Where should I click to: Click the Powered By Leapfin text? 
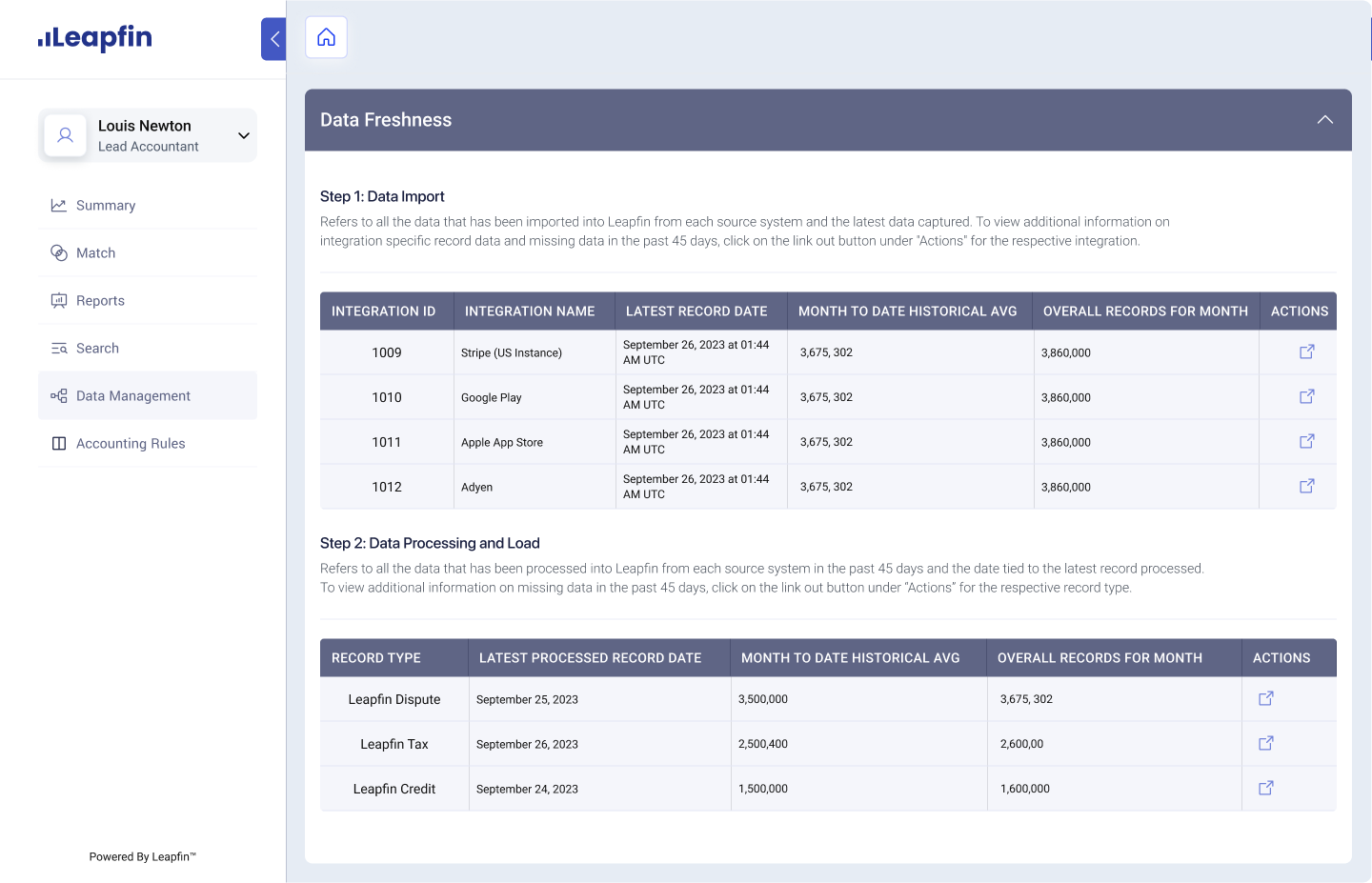point(142,856)
